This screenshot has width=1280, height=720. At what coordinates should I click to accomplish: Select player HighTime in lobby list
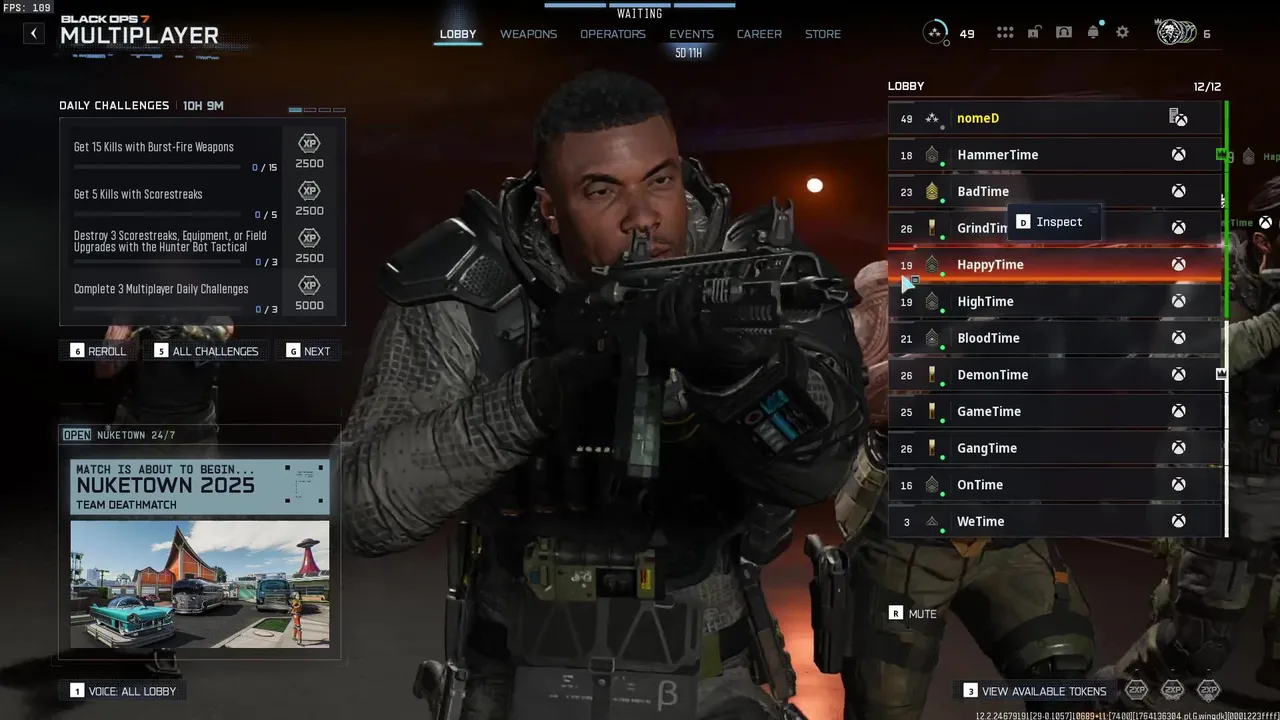tap(1054, 301)
